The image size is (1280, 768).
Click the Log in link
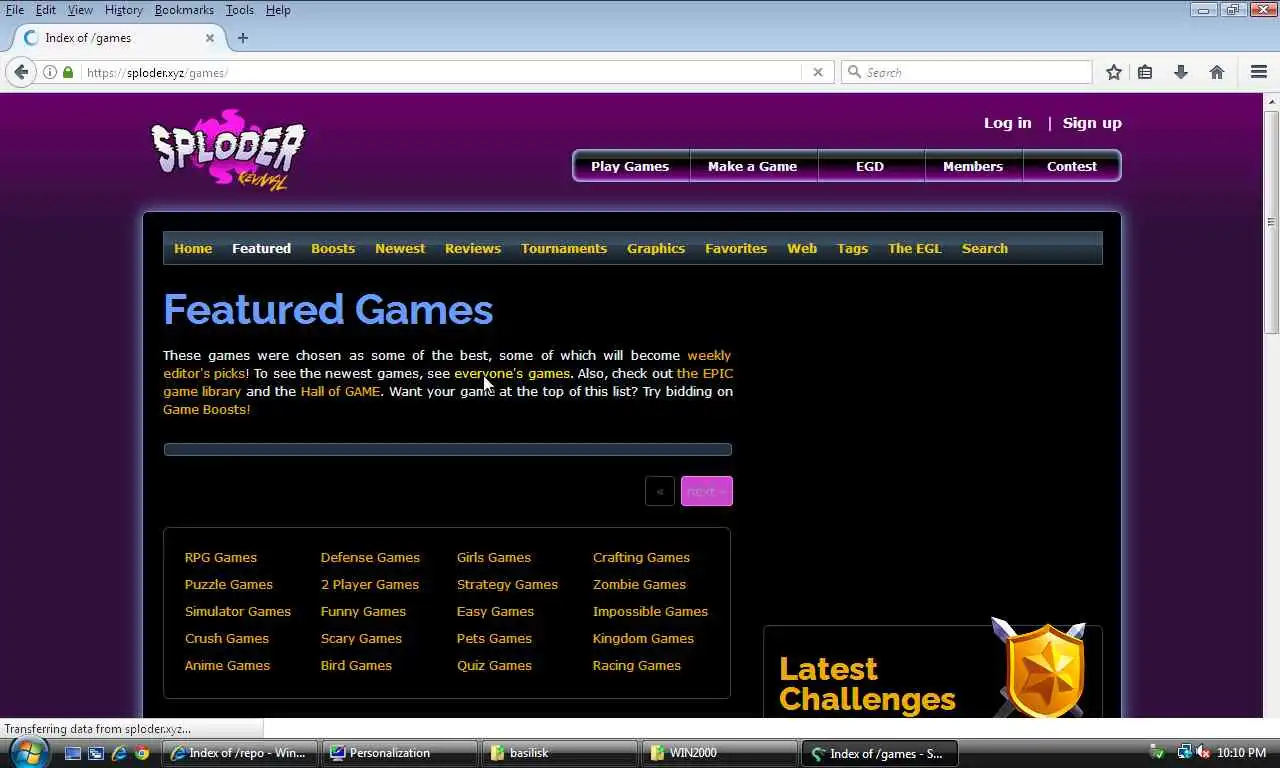point(1007,123)
